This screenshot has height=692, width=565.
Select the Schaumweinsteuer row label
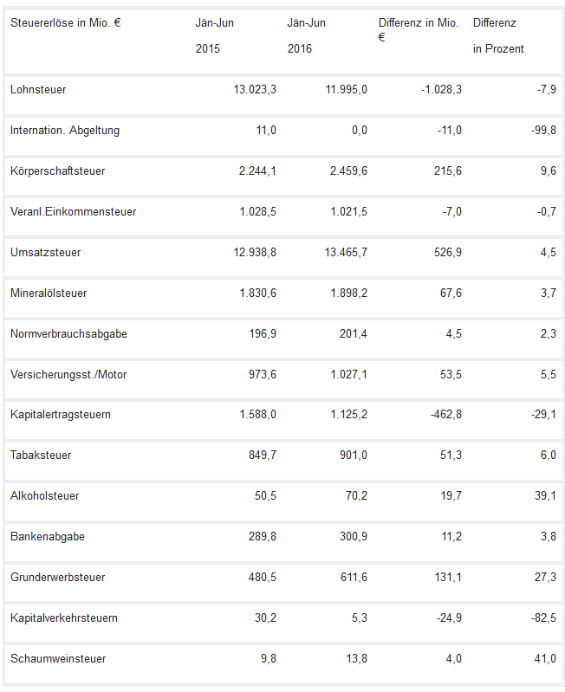58,659
